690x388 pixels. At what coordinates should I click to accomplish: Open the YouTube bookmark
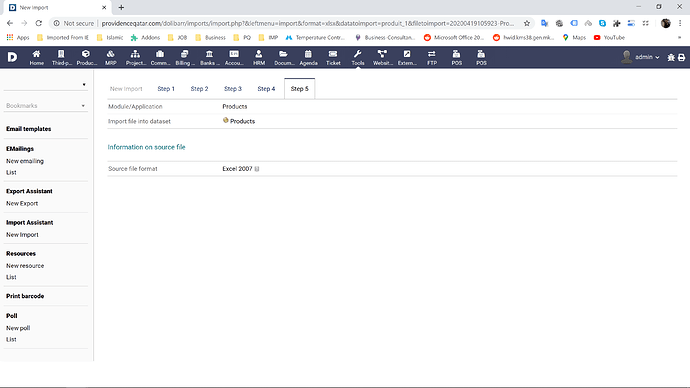click(x=609, y=37)
